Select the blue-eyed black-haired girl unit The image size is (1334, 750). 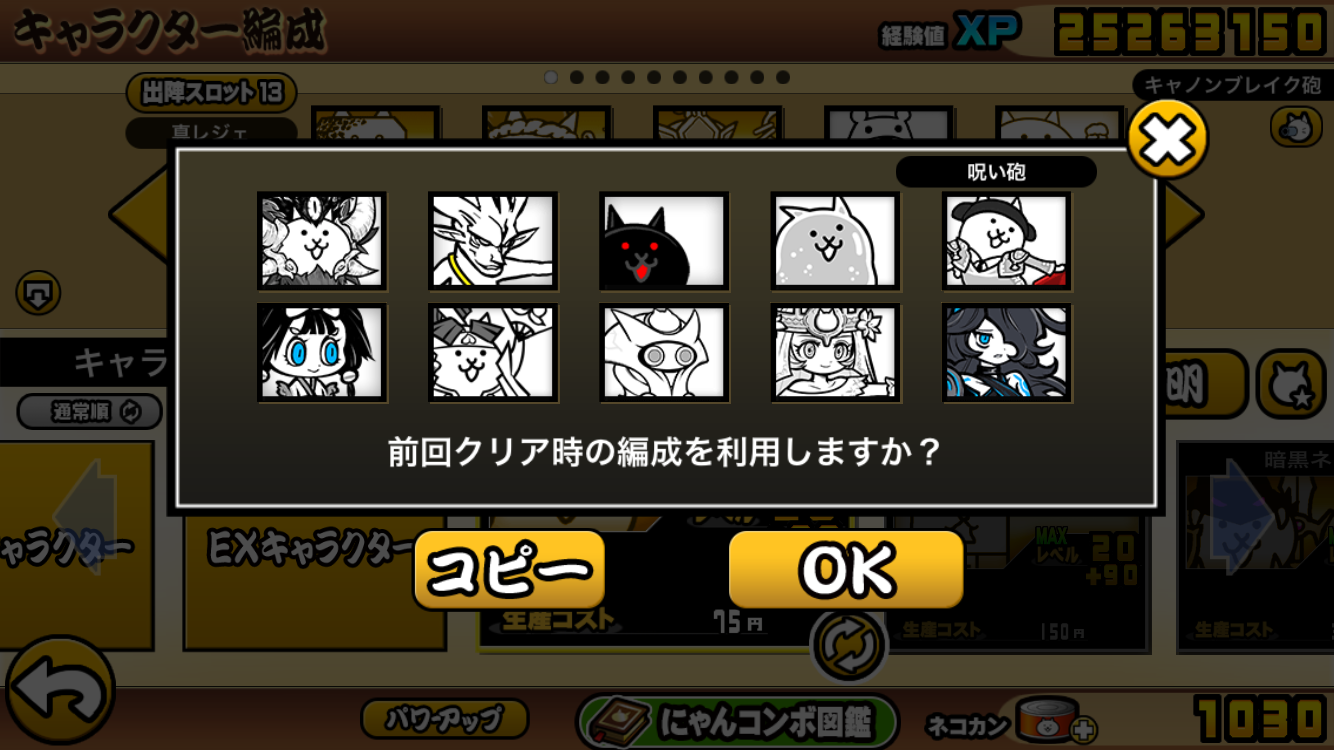point(321,353)
